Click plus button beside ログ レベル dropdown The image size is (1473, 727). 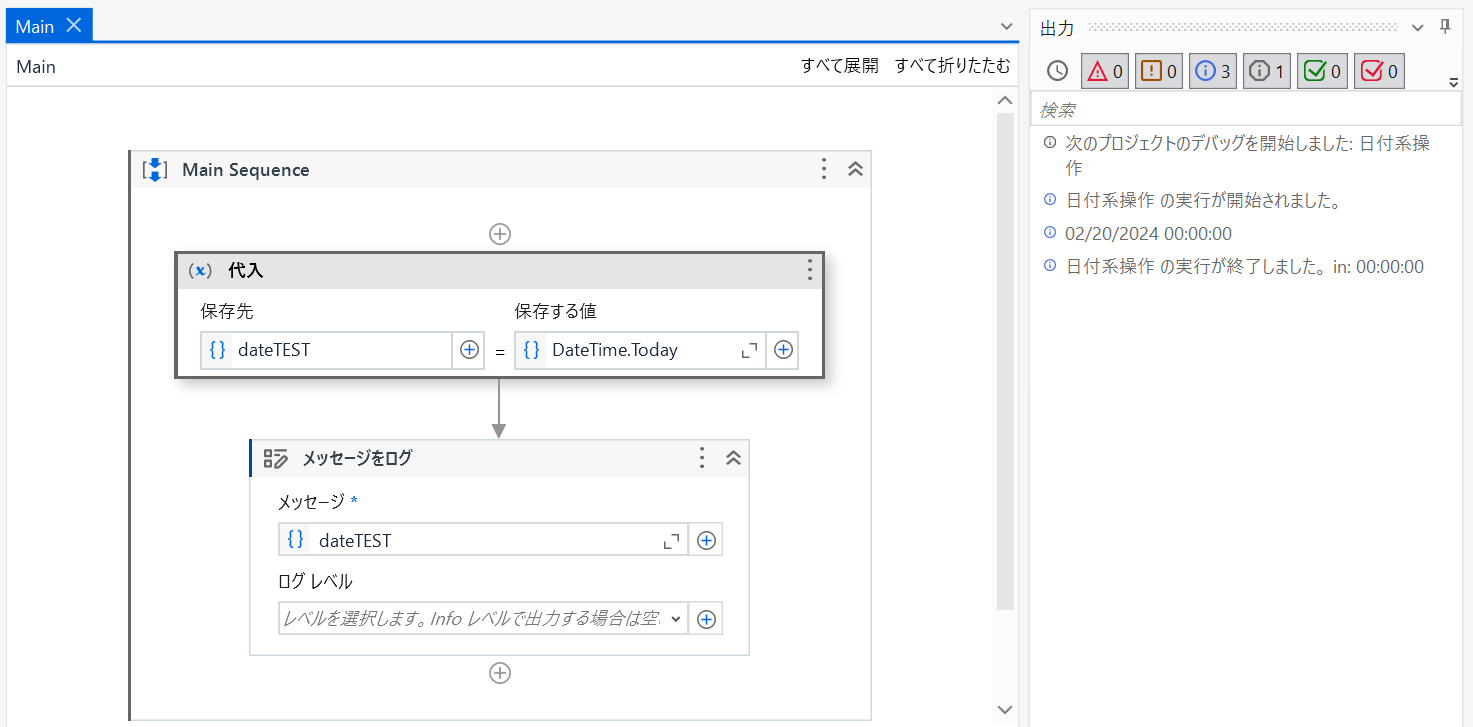706,619
